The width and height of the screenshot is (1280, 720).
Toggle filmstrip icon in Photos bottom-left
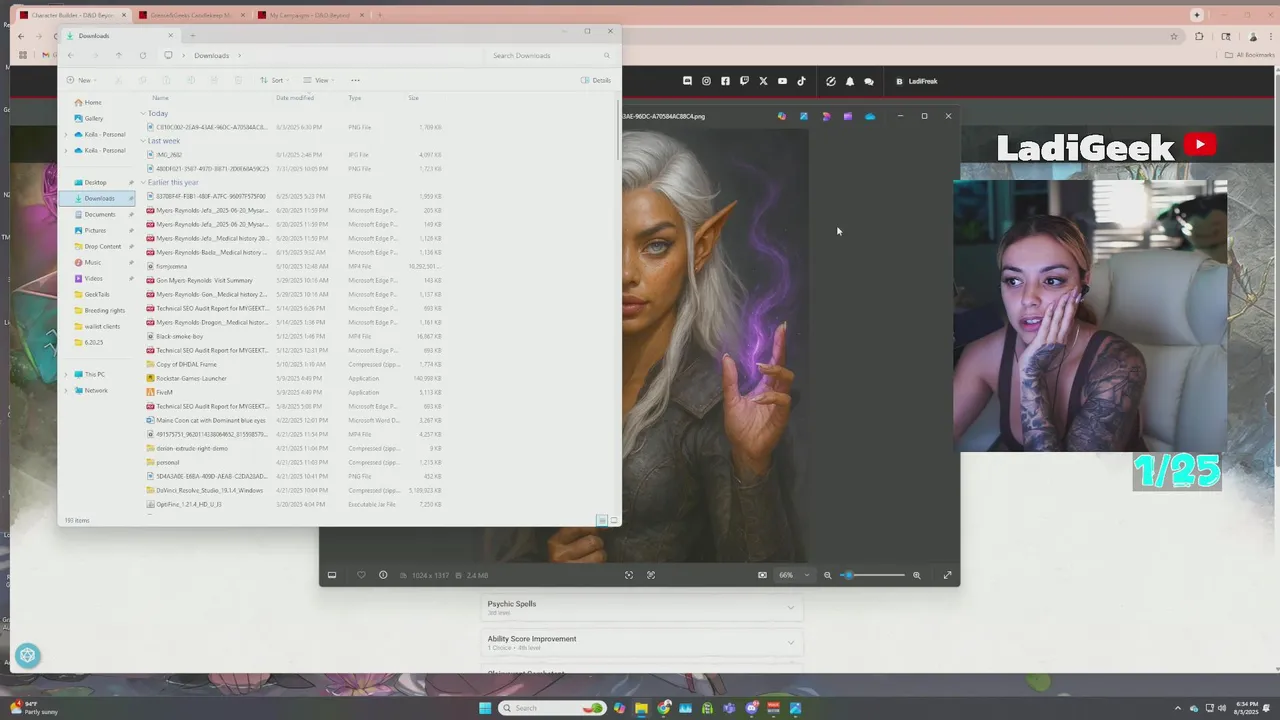pos(332,575)
